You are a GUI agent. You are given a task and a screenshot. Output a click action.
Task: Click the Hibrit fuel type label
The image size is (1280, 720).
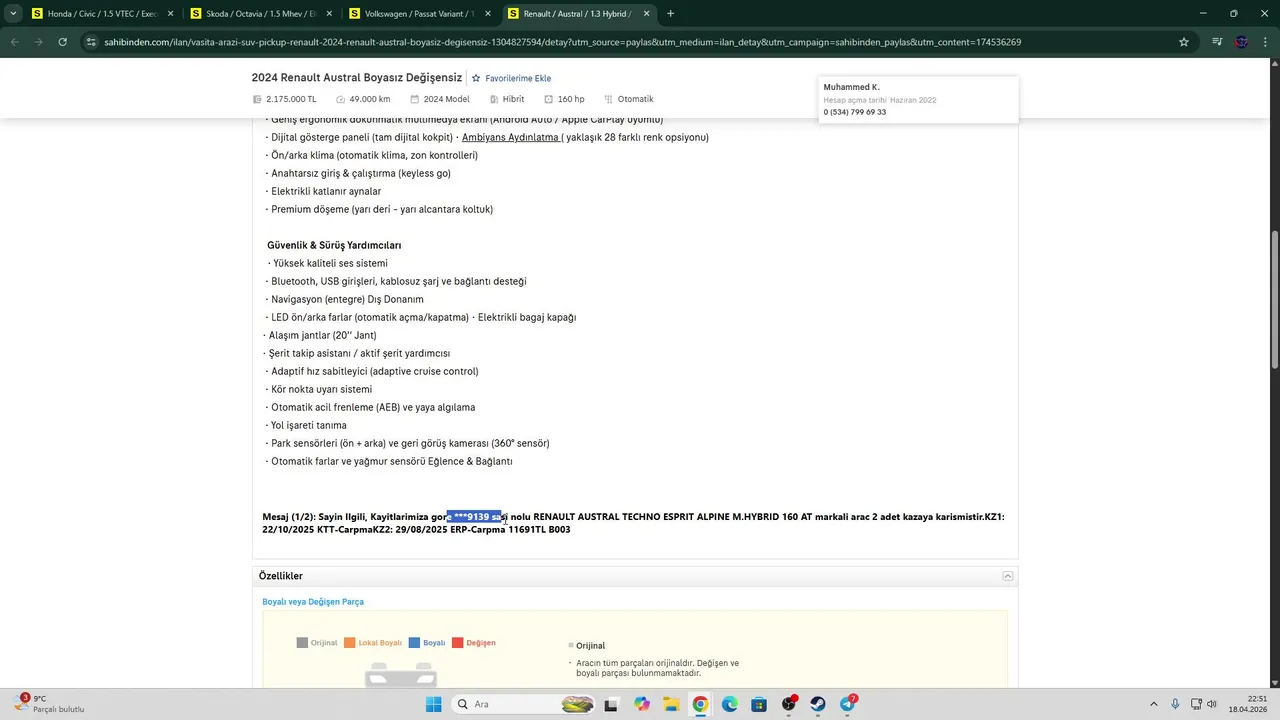point(513,99)
